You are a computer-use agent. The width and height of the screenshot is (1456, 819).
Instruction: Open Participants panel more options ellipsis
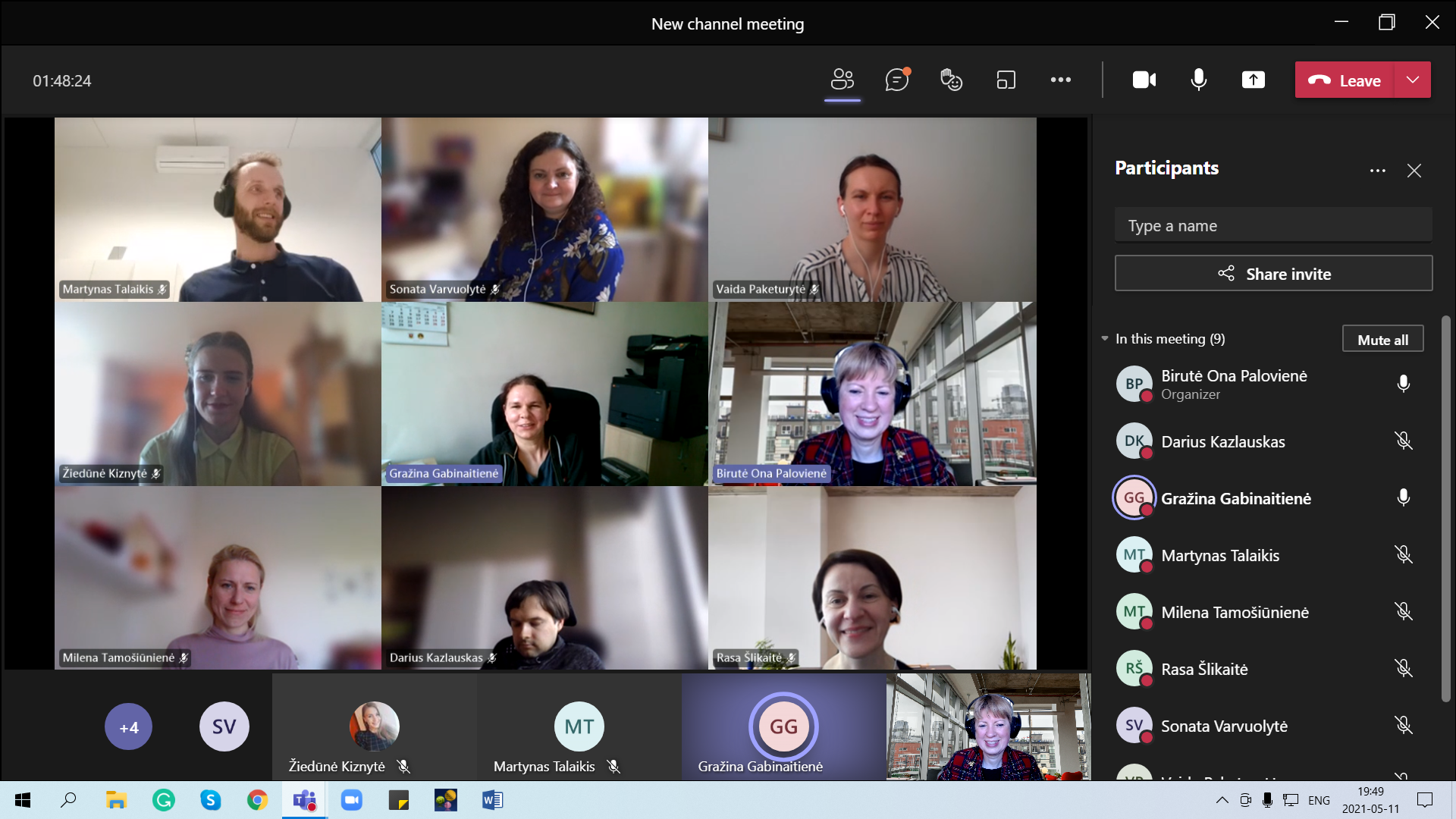(x=1377, y=171)
